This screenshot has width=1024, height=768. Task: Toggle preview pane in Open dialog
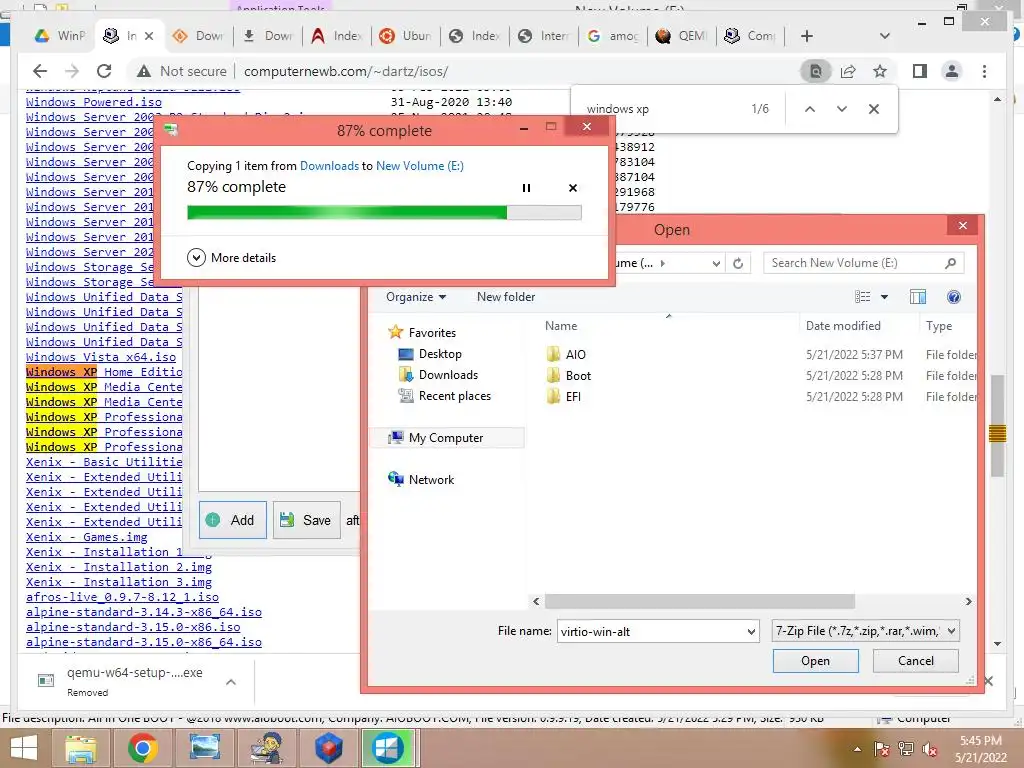click(918, 297)
